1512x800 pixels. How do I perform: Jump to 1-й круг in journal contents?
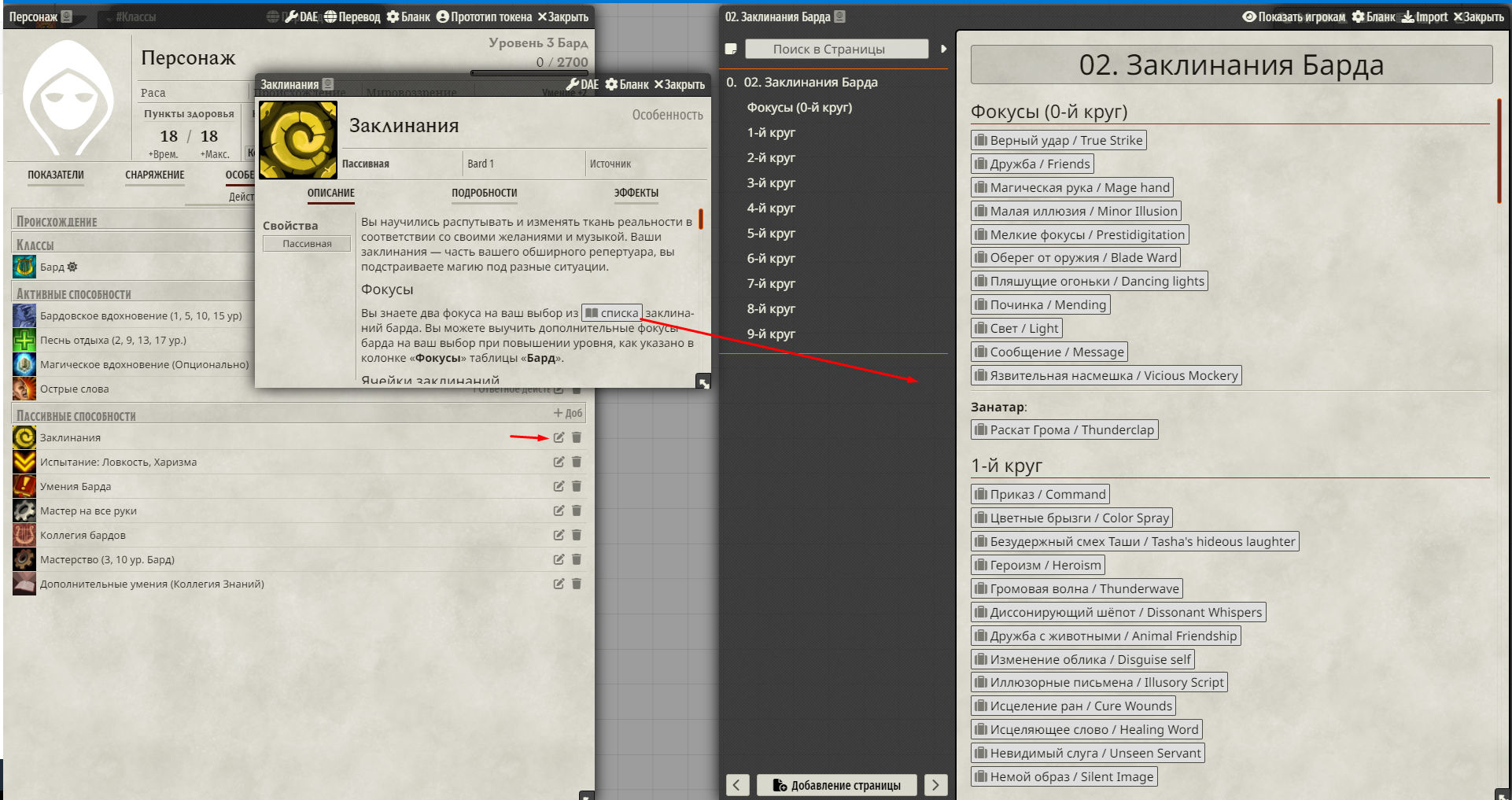(771, 132)
